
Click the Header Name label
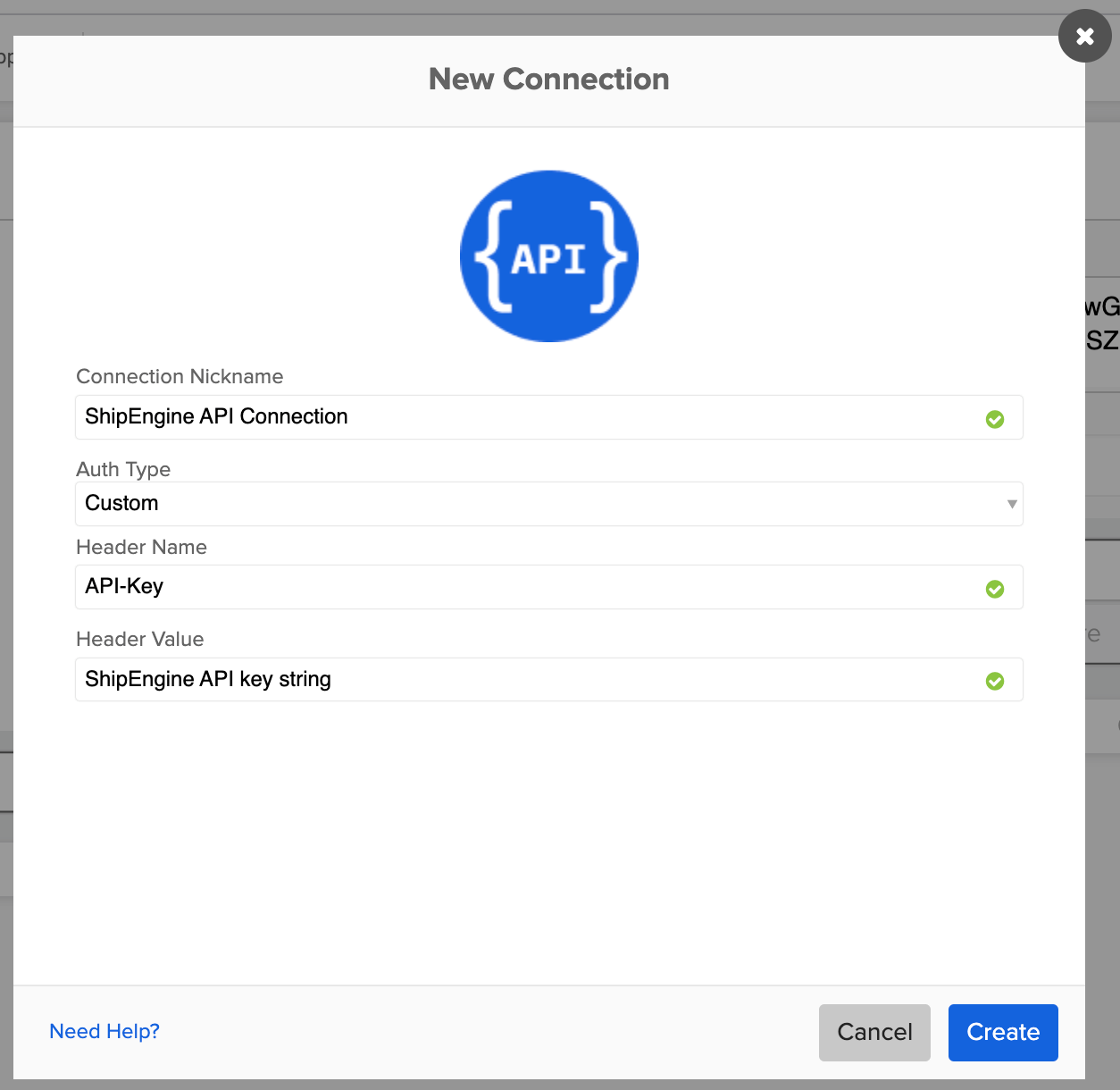[141, 547]
